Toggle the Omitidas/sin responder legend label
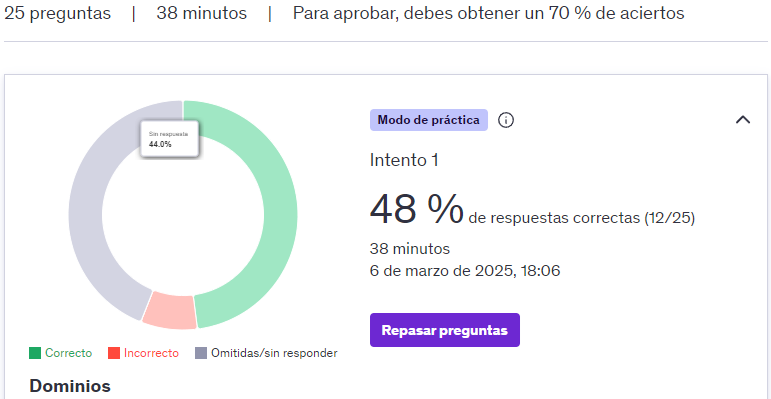This screenshot has height=399, width=771. pos(274,353)
